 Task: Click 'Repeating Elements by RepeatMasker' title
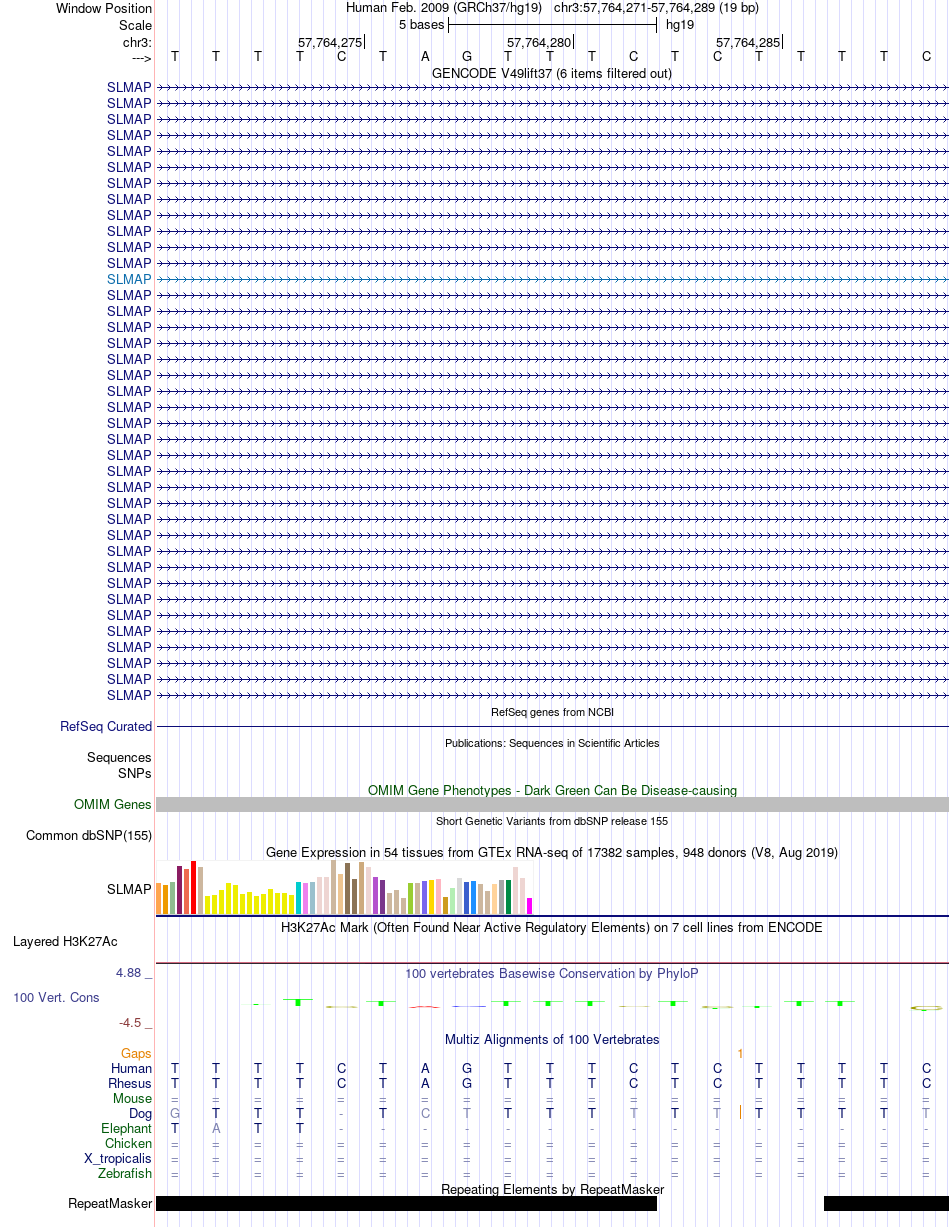(552, 1189)
